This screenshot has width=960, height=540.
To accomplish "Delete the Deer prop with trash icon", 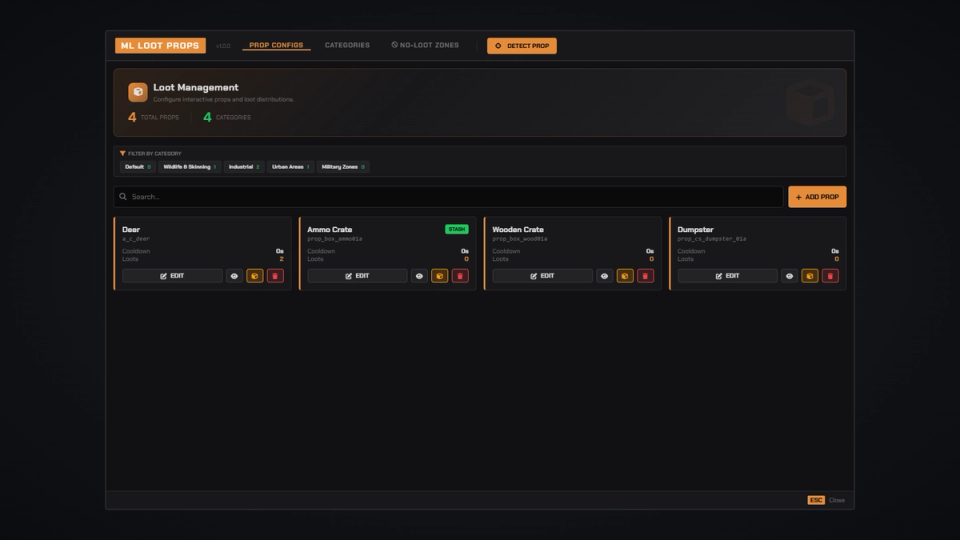I will click(x=275, y=276).
